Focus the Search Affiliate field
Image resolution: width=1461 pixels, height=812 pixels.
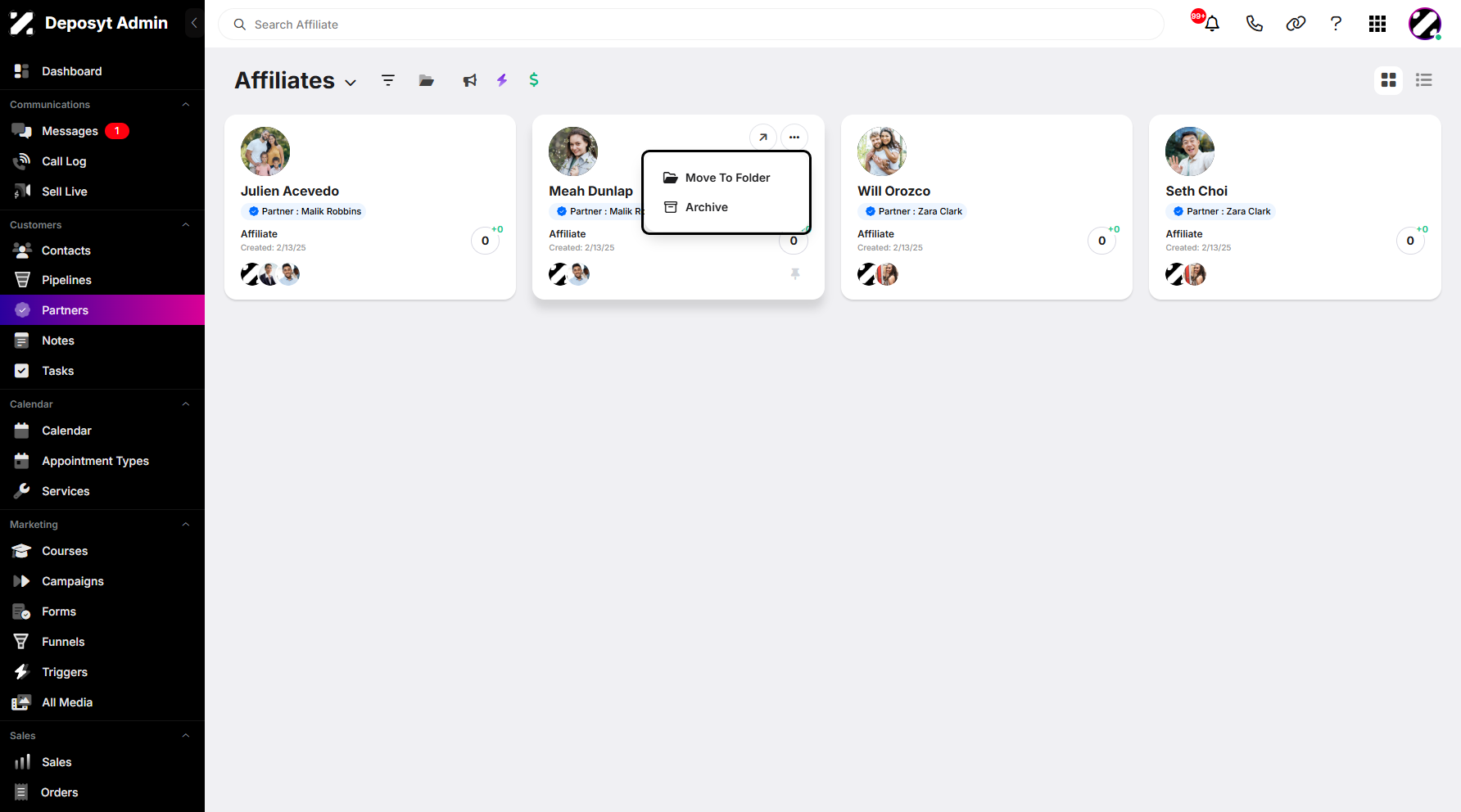[691, 25]
